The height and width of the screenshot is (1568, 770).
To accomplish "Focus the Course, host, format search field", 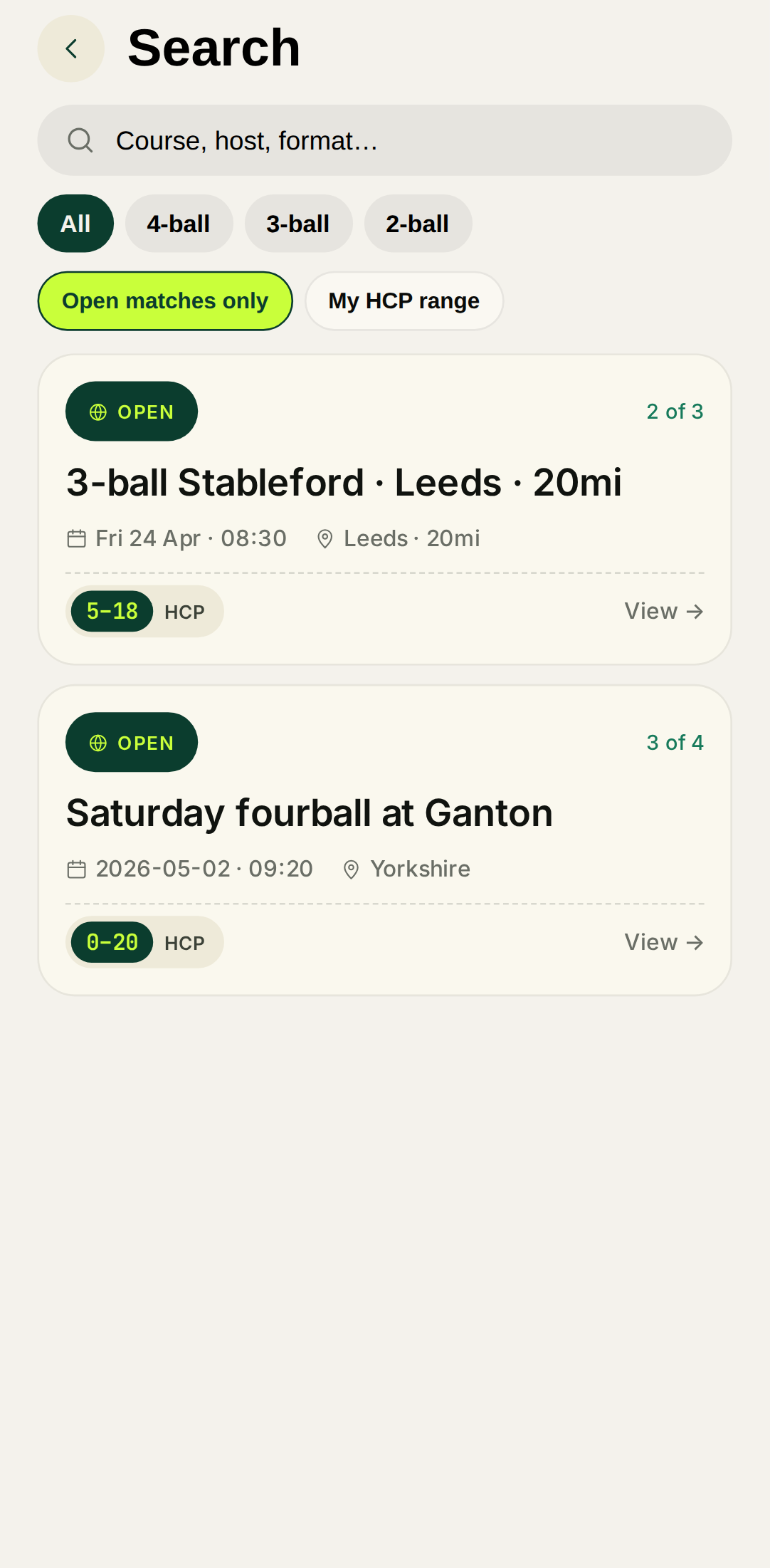I will pyautogui.click(x=399, y=140).
